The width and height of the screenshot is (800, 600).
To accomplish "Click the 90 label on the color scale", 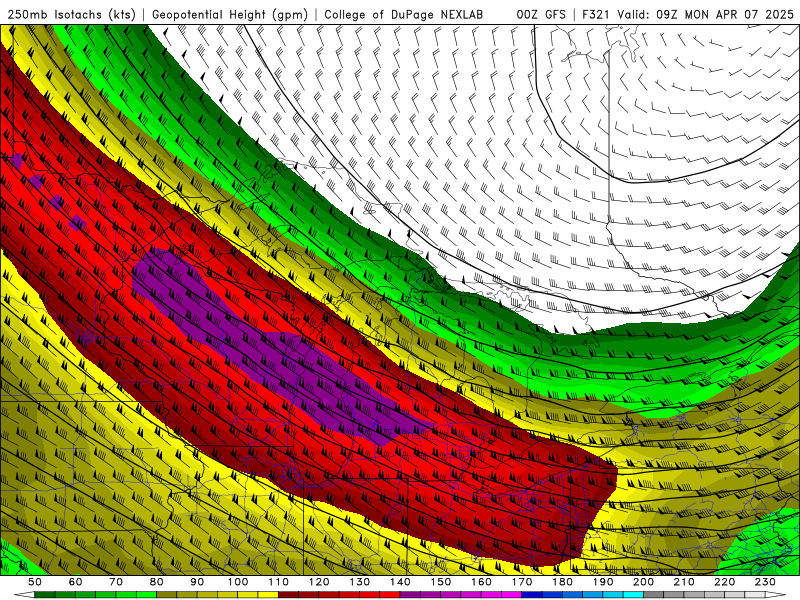I will coord(197,582).
